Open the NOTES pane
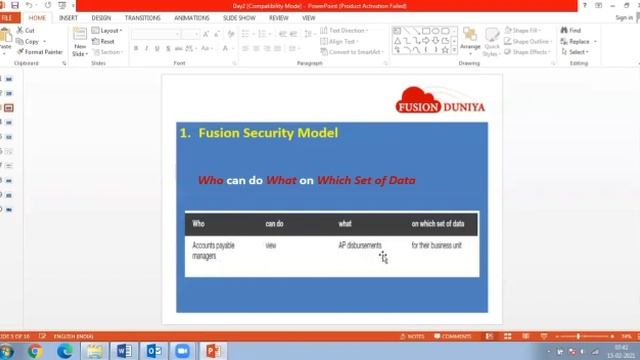This screenshot has width=640, height=360. (412, 336)
